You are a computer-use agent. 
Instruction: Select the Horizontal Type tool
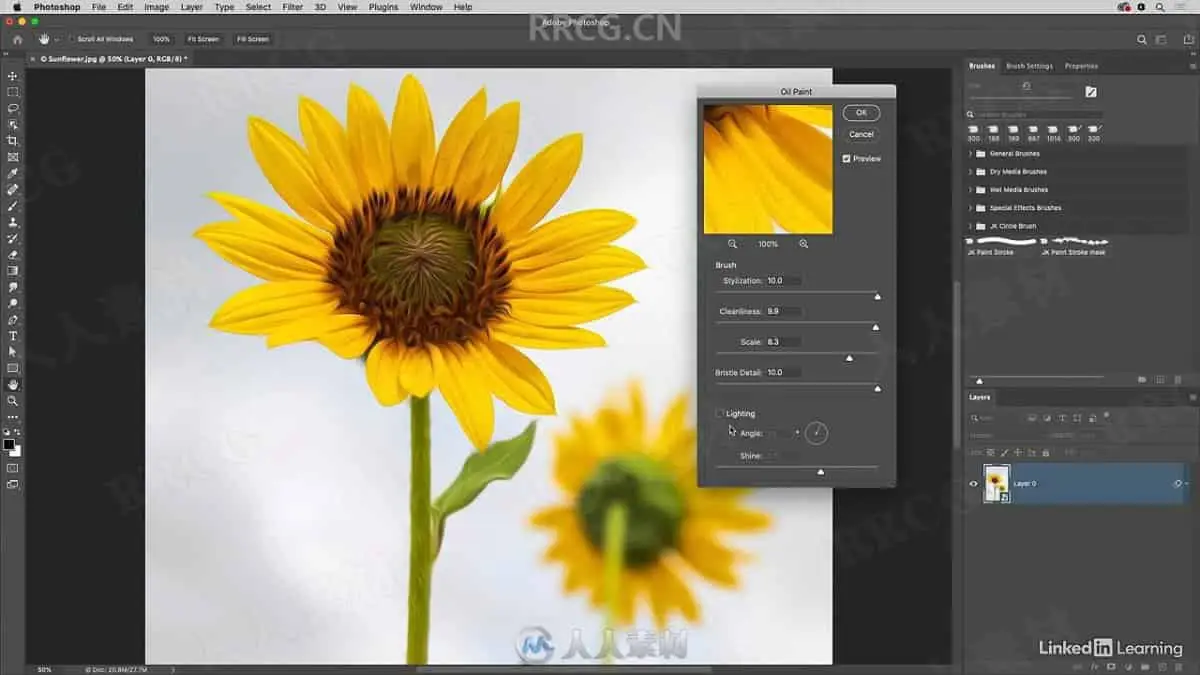click(12, 336)
